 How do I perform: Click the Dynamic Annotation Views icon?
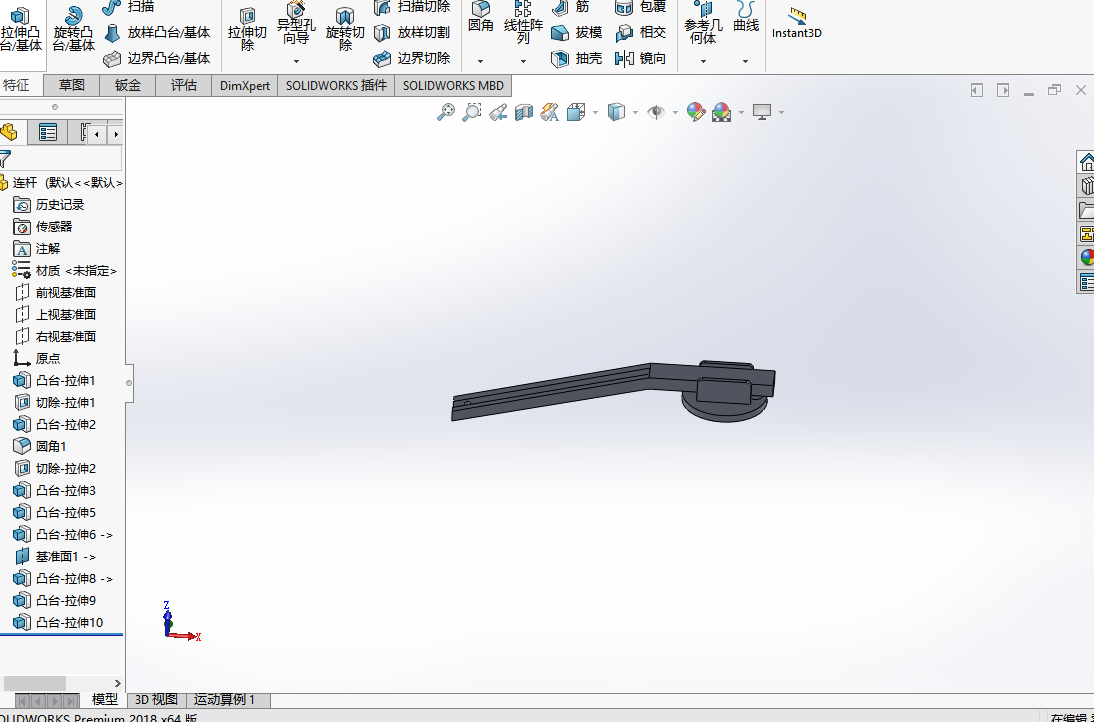coord(549,112)
